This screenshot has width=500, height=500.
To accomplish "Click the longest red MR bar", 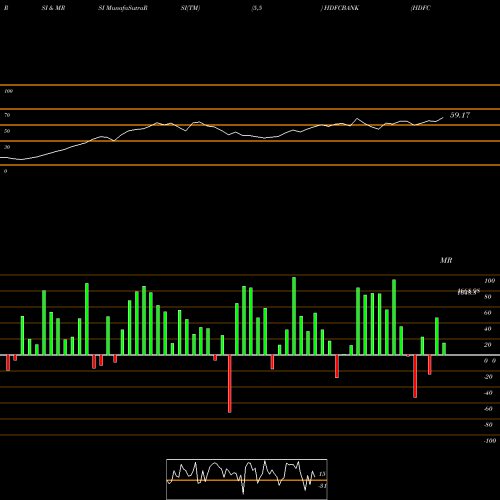I will 230,384.
